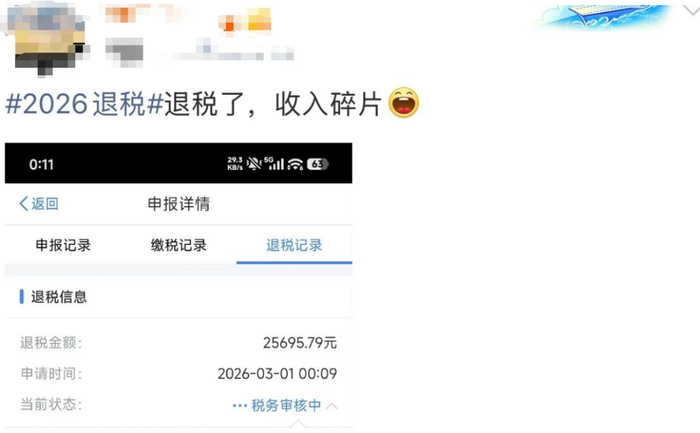This screenshot has height=433, width=700.
Task: Tap the laughing emoji in the post
Action: pos(404,103)
